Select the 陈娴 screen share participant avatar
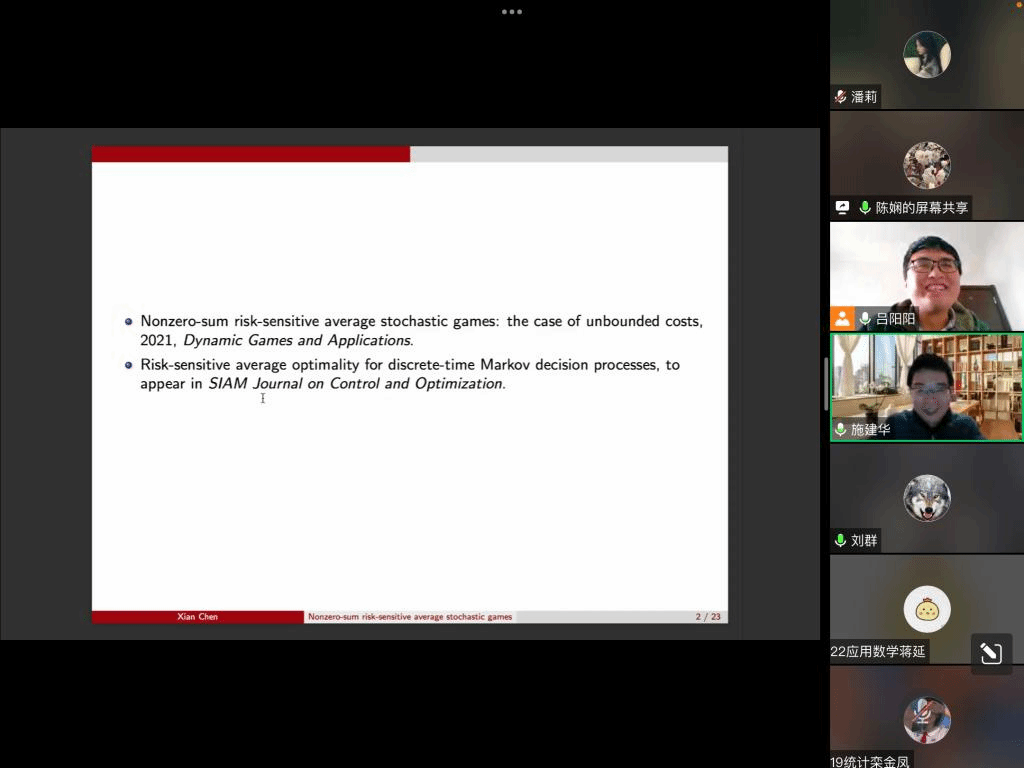This screenshot has width=1024, height=768. pyautogui.click(x=926, y=165)
